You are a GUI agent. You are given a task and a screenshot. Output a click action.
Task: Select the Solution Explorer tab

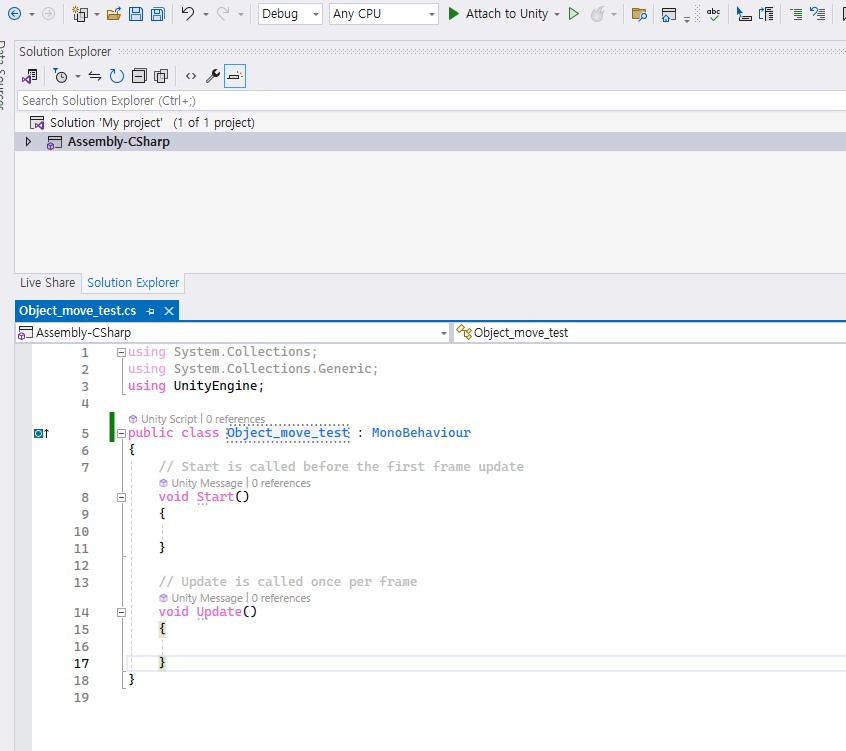(133, 283)
